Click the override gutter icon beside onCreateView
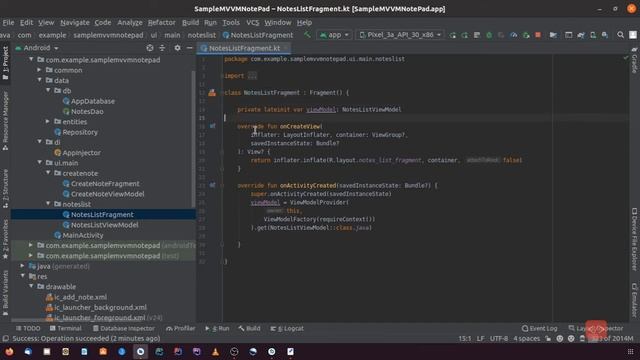Viewport: 640px width, 360px height. pyautogui.click(x=212, y=126)
